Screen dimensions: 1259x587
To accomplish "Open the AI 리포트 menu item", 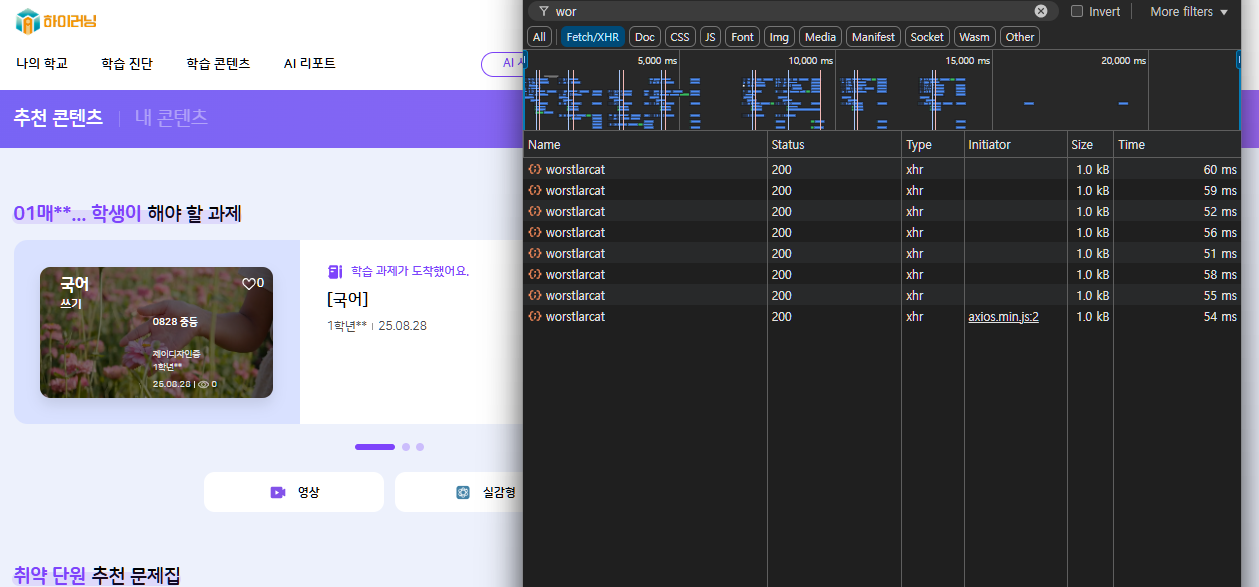I will pyautogui.click(x=309, y=63).
